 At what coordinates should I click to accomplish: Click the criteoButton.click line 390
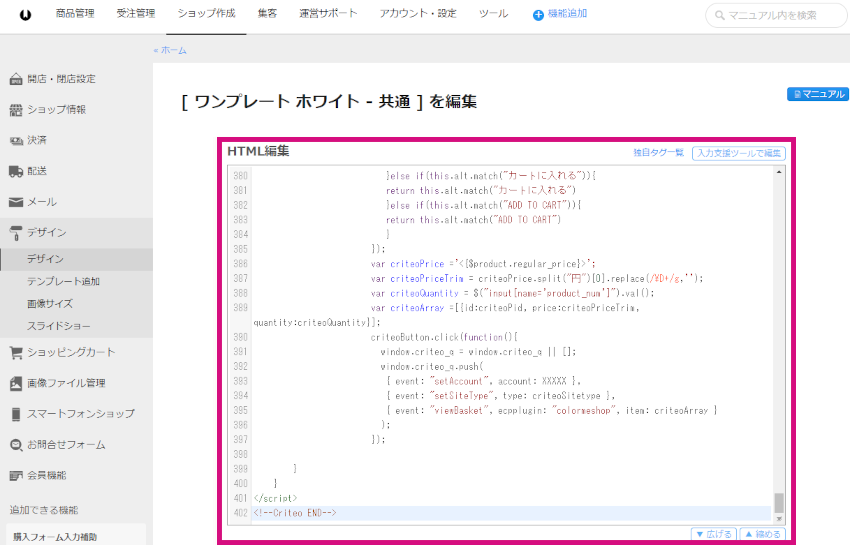[444, 337]
